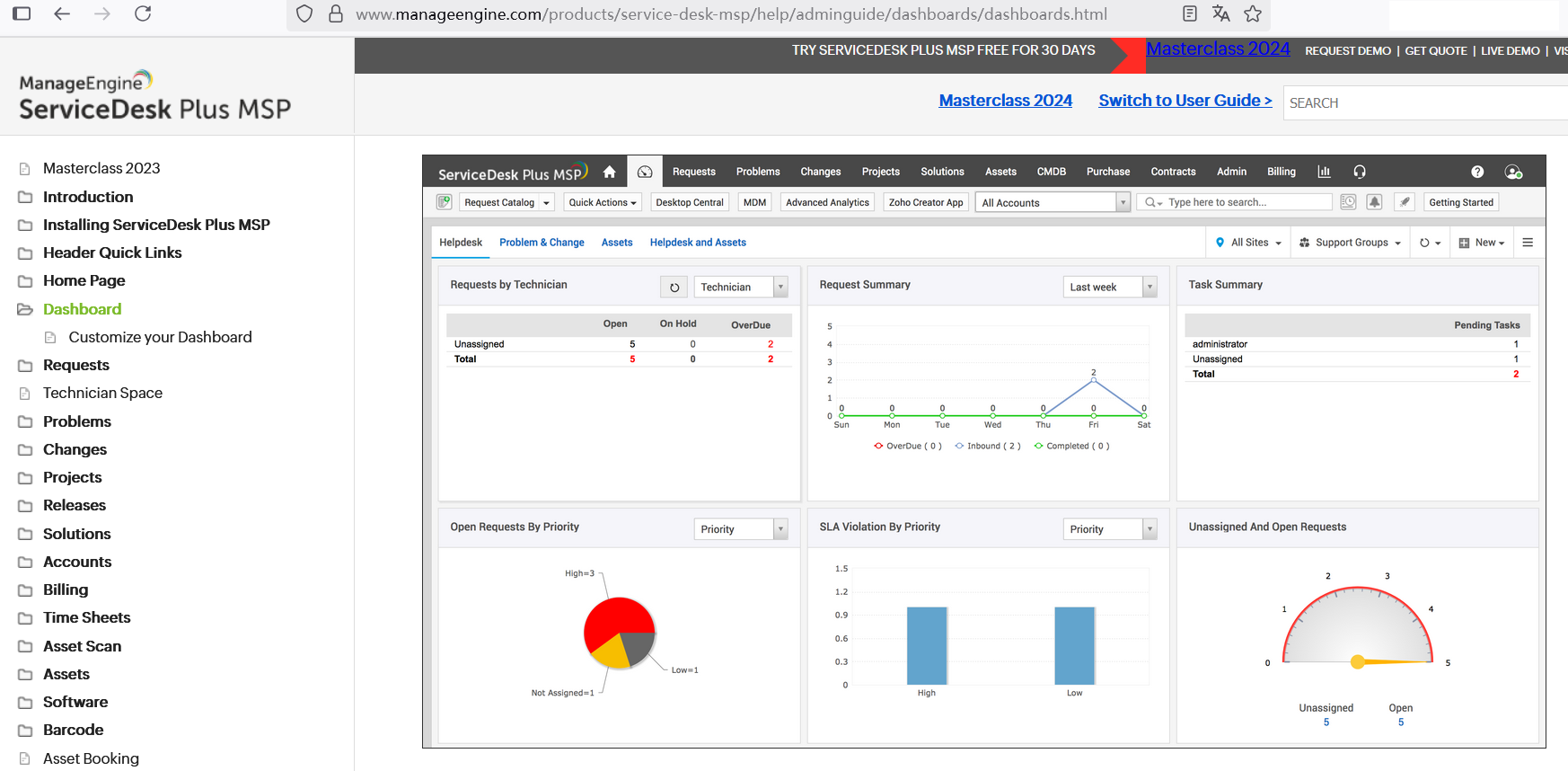Open the Masterclass 2024 link beside User Guide
Image resolution: width=1568 pixels, height=771 pixels.
tap(1005, 101)
